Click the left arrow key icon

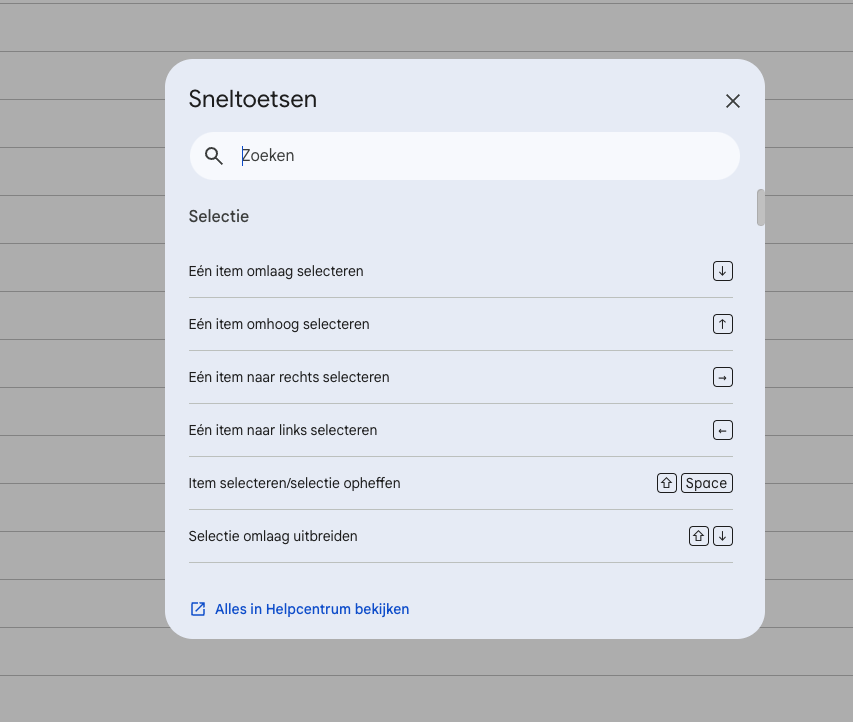(723, 430)
